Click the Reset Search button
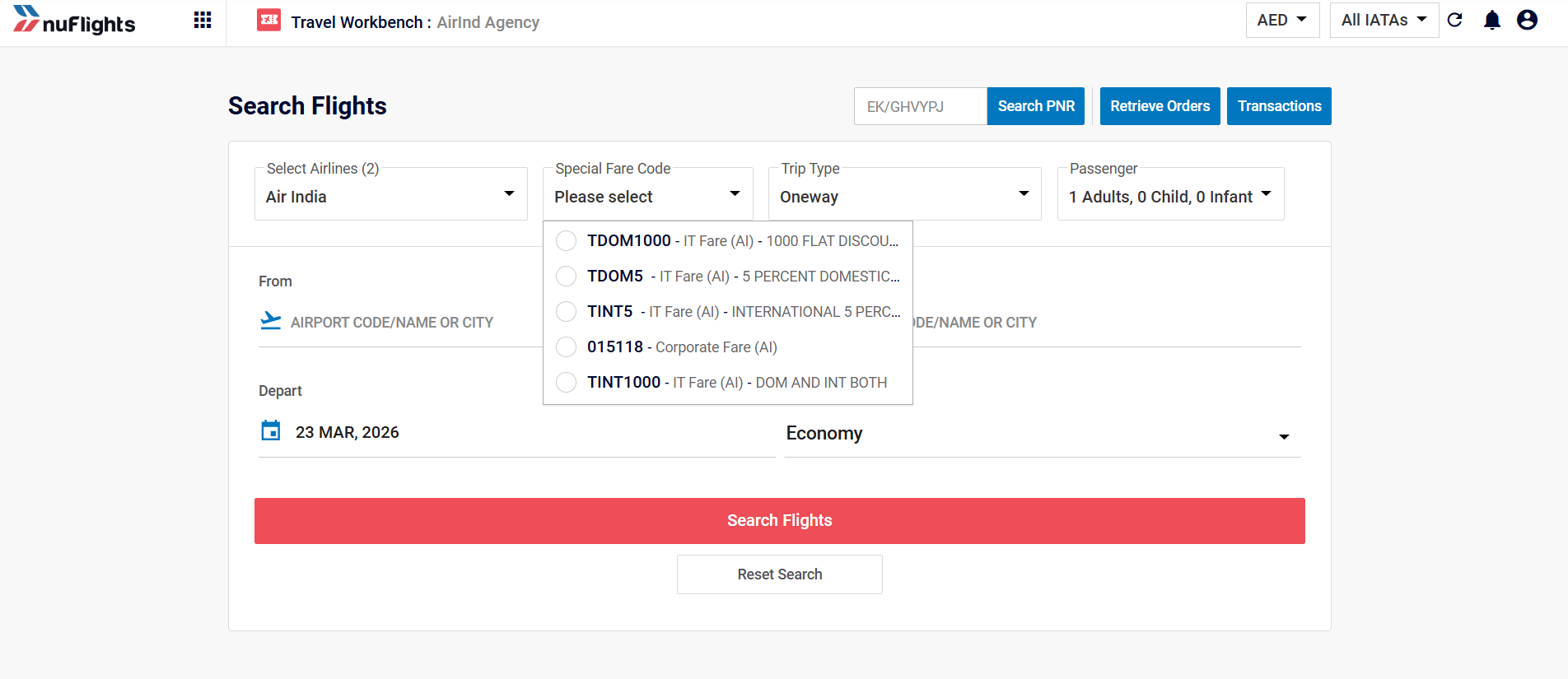This screenshot has height=679, width=1568. point(780,574)
